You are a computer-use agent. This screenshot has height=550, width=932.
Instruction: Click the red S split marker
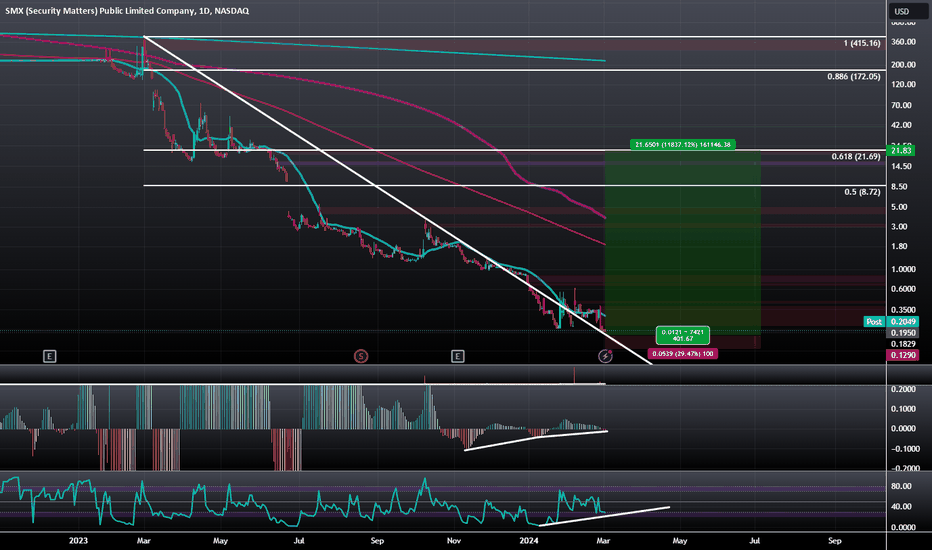(361, 355)
